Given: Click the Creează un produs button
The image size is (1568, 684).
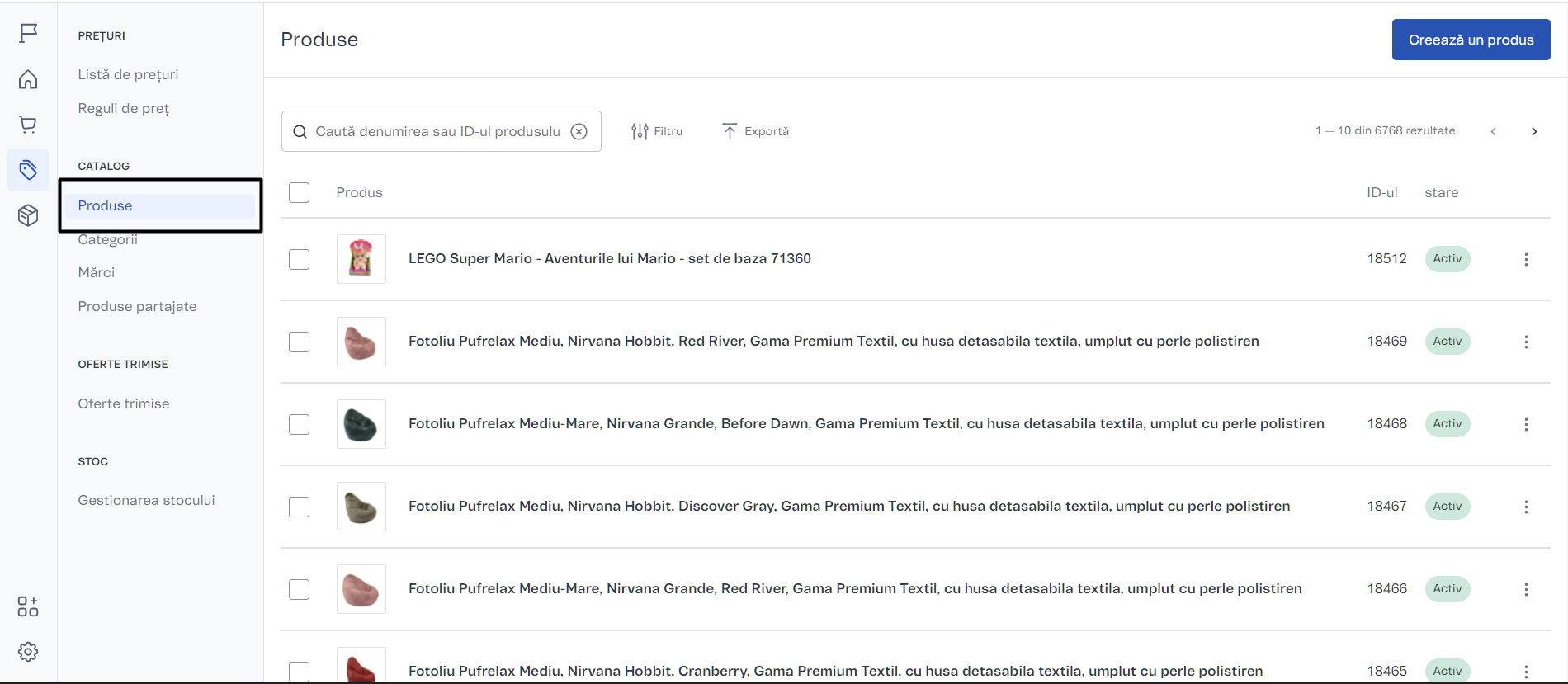Looking at the screenshot, I should coord(1471,40).
